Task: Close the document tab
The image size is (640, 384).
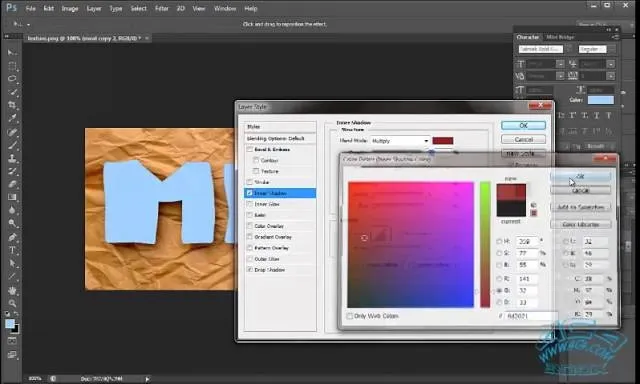Action: click(147, 38)
